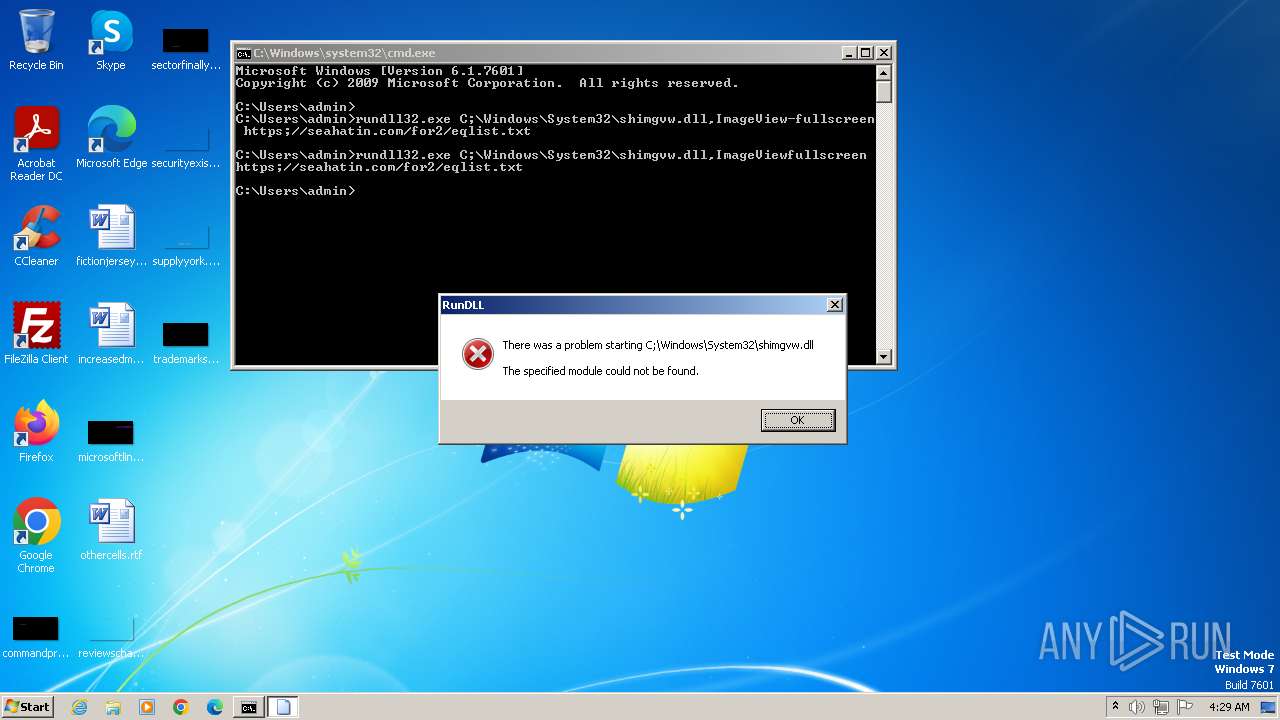Open network tray icon
1280x720 pixels.
(x=1161, y=707)
